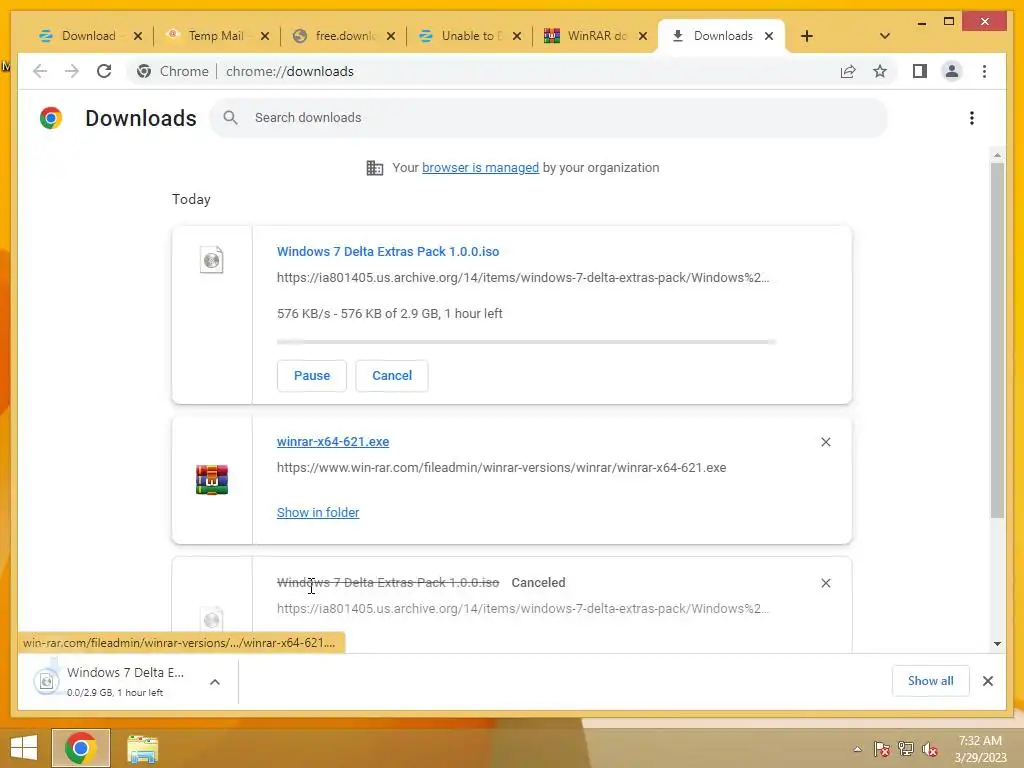Click the vertical scrollbar thumb
The image size is (1024, 768).
click(x=997, y=340)
